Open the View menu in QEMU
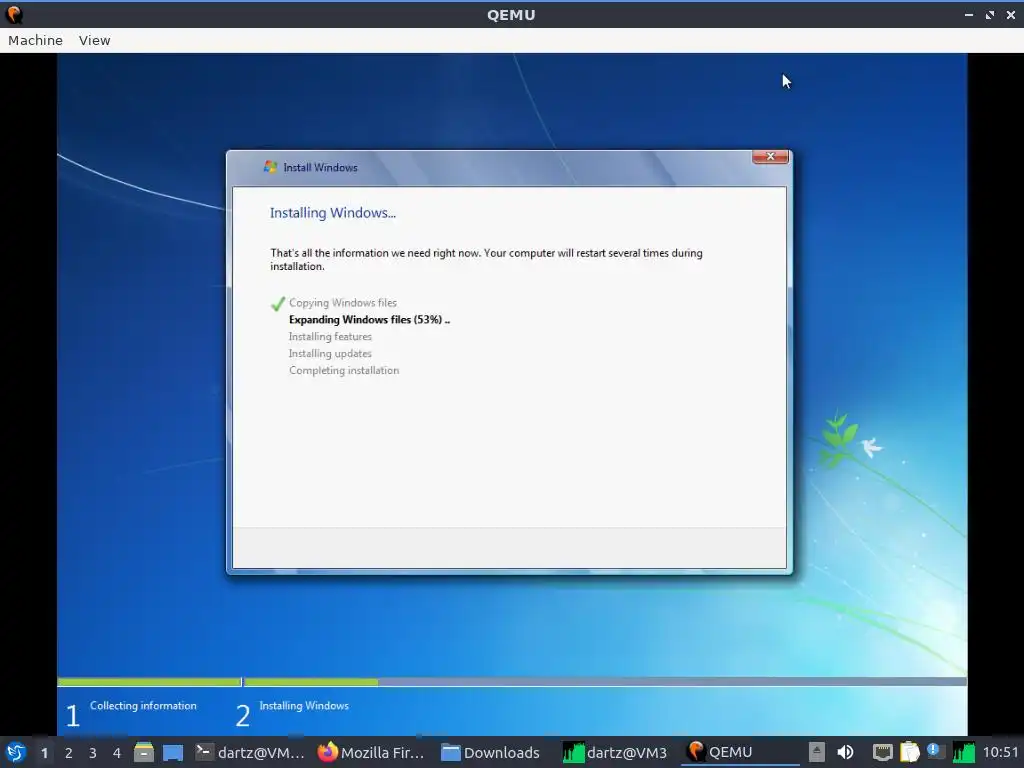This screenshot has height=768, width=1024. (95, 40)
